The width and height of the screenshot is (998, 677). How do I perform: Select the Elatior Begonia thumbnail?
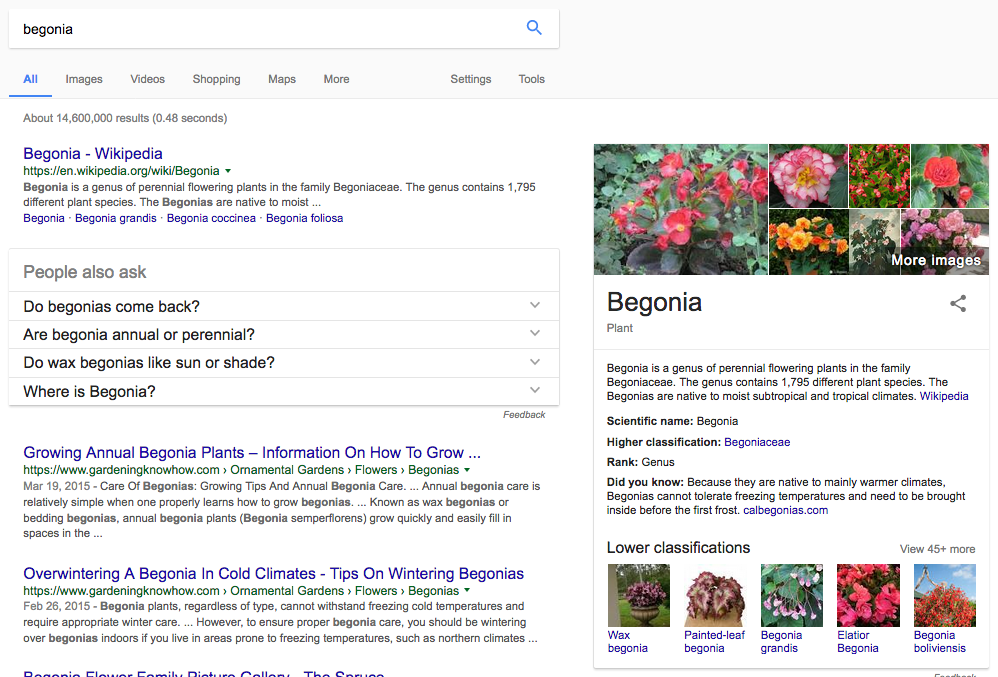tap(867, 594)
